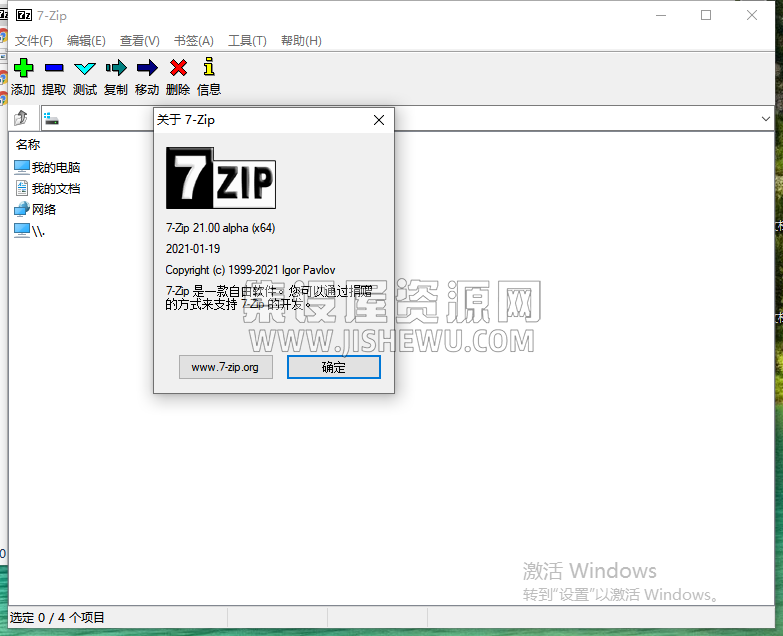Close the 关于 7-Zip dialog
783x636 pixels.
379,120
